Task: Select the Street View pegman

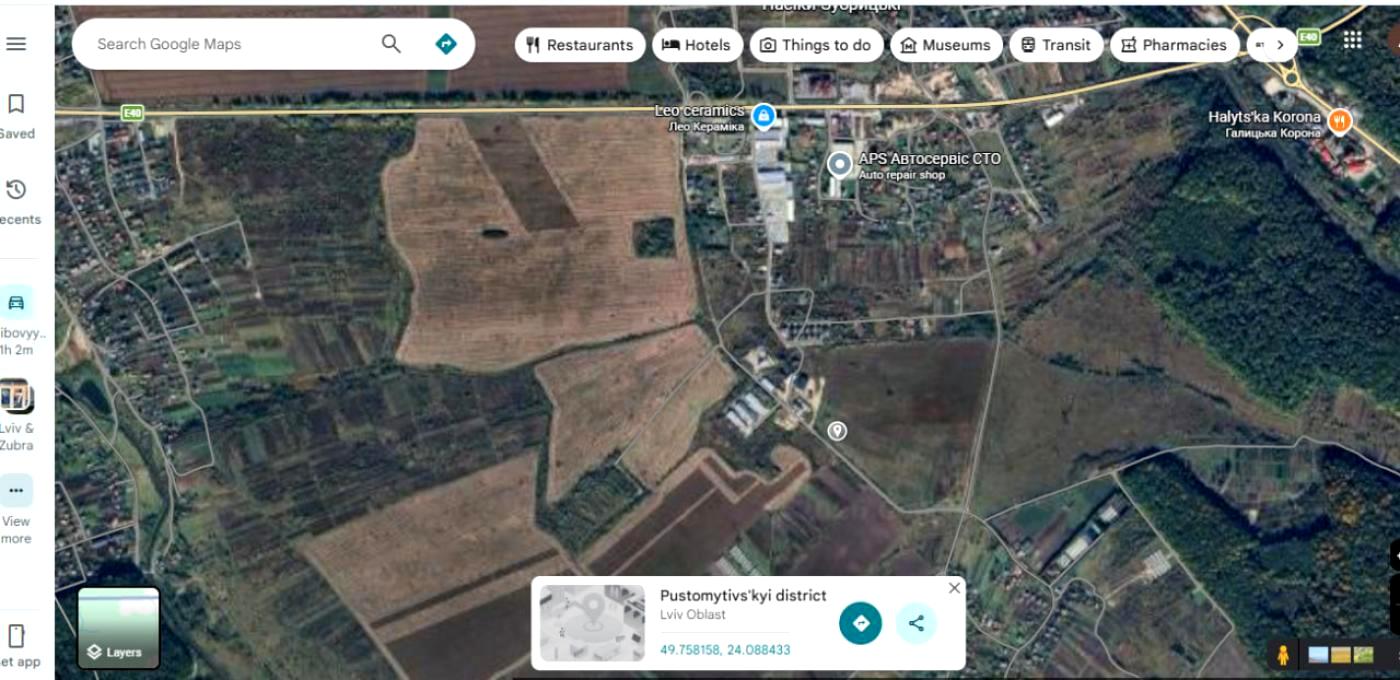Action: pos(1282,655)
